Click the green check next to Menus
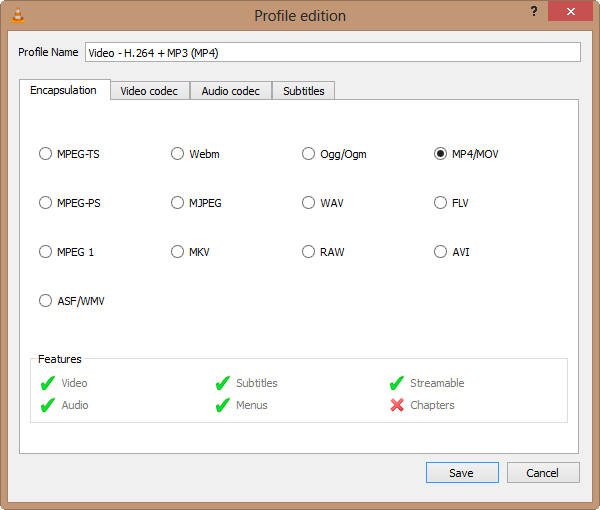The image size is (600, 510). tap(223, 405)
